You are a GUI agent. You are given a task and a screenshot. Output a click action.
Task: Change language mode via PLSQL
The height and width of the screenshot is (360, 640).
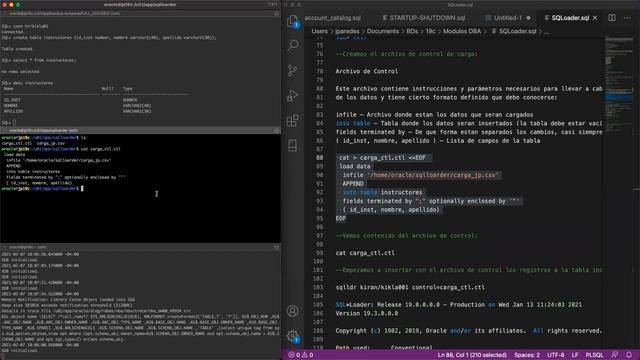(594, 355)
